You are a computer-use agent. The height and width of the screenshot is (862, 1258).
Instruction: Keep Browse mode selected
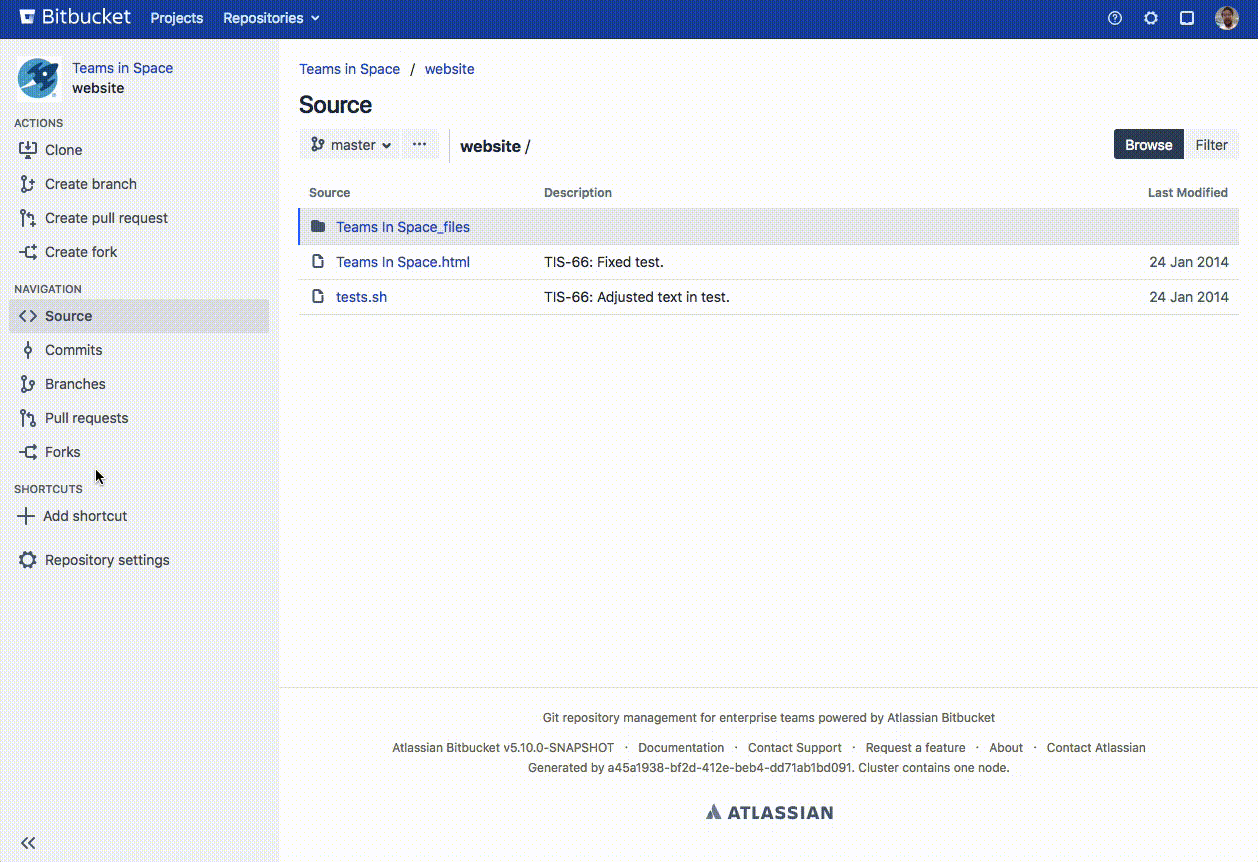(x=1148, y=144)
